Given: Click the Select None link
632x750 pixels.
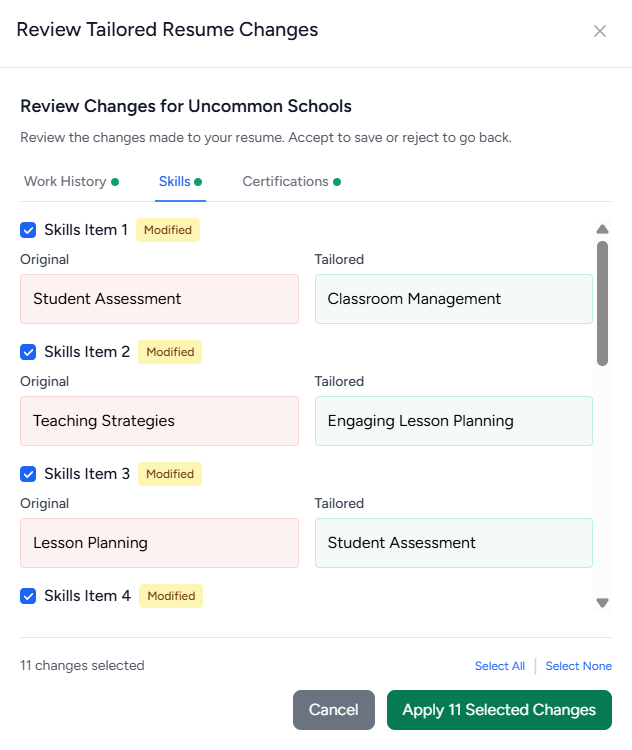Looking at the screenshot, I should 578,666.
